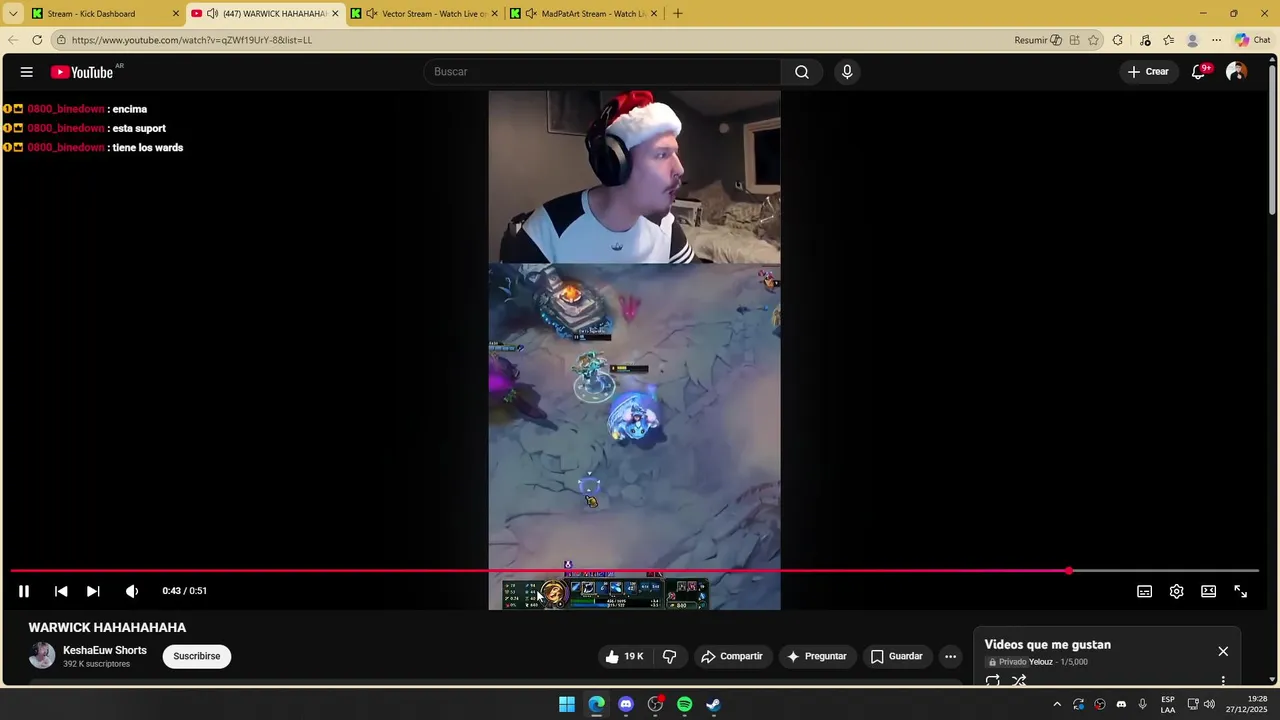Open Spotify from the taskbar
Viewport: 1280px width, 720px height.
tap(684, 704)
